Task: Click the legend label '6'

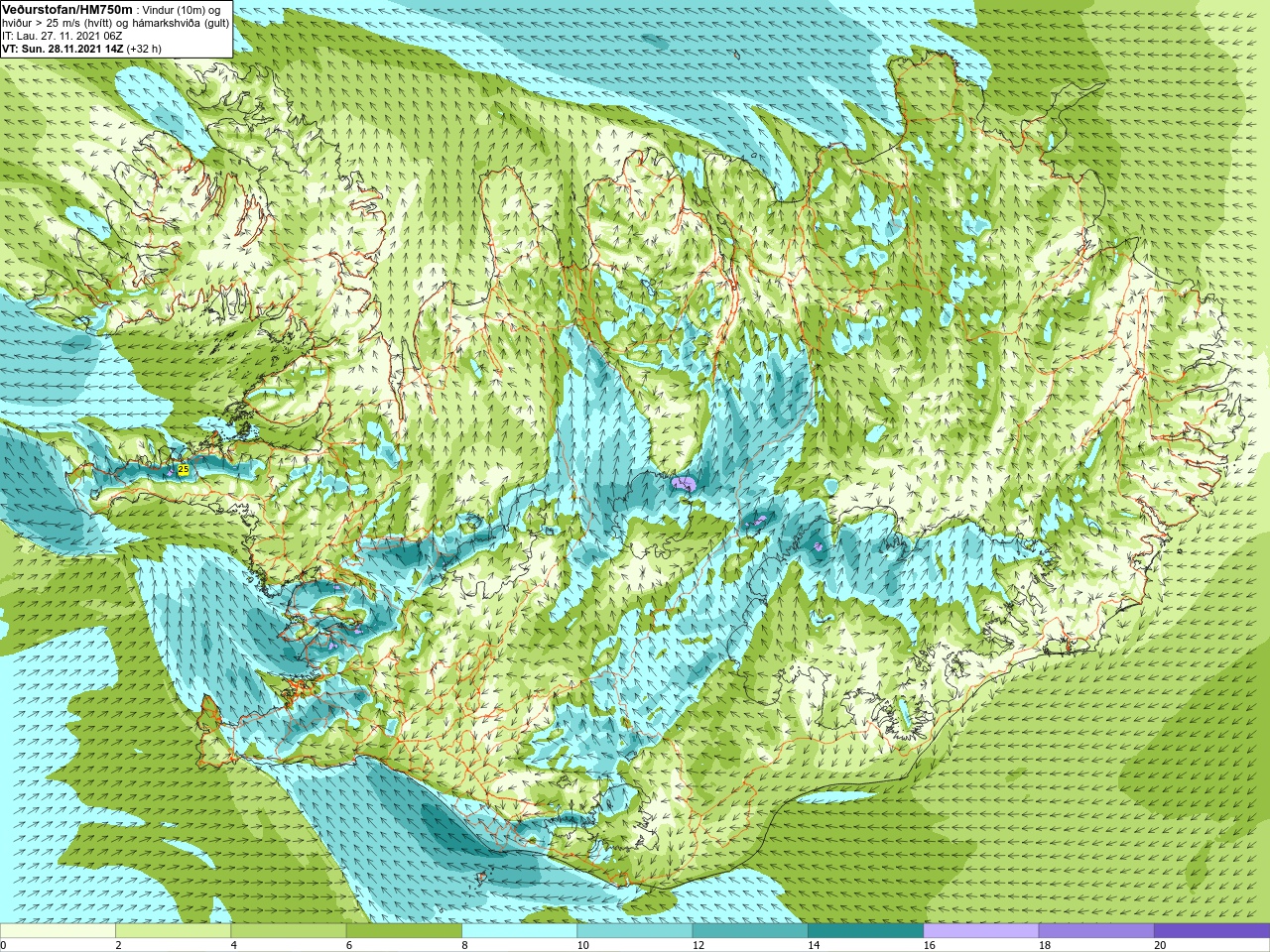Action: (x=349, y=945)
